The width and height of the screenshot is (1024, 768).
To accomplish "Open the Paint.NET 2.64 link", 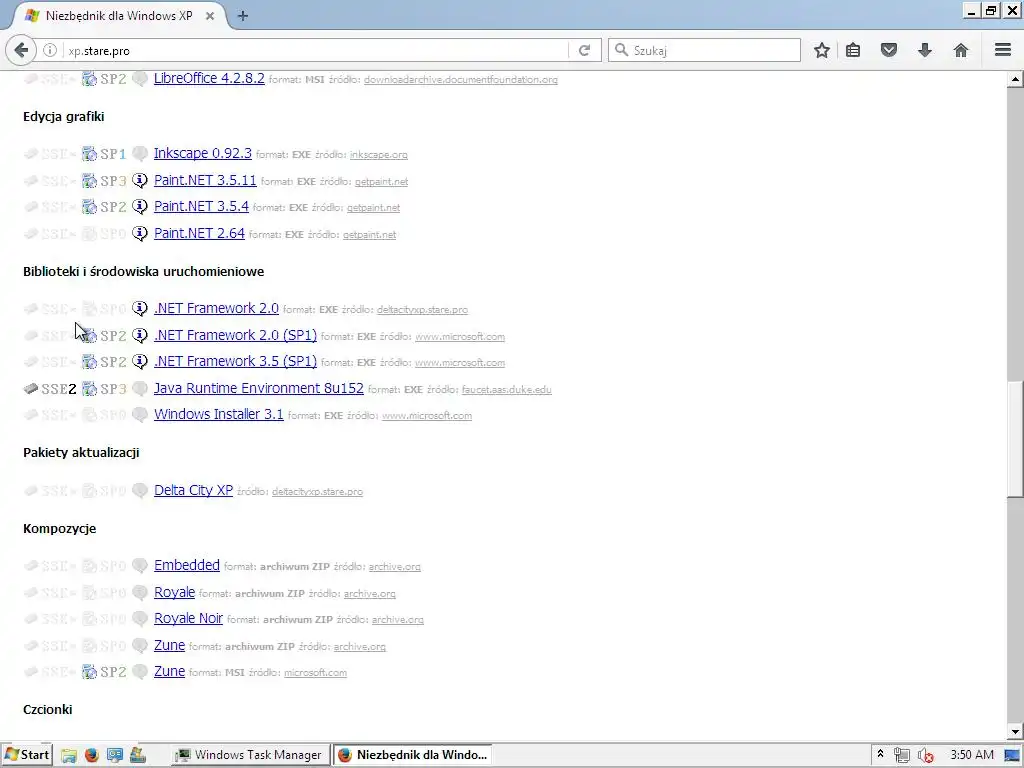I will (199, 233).
